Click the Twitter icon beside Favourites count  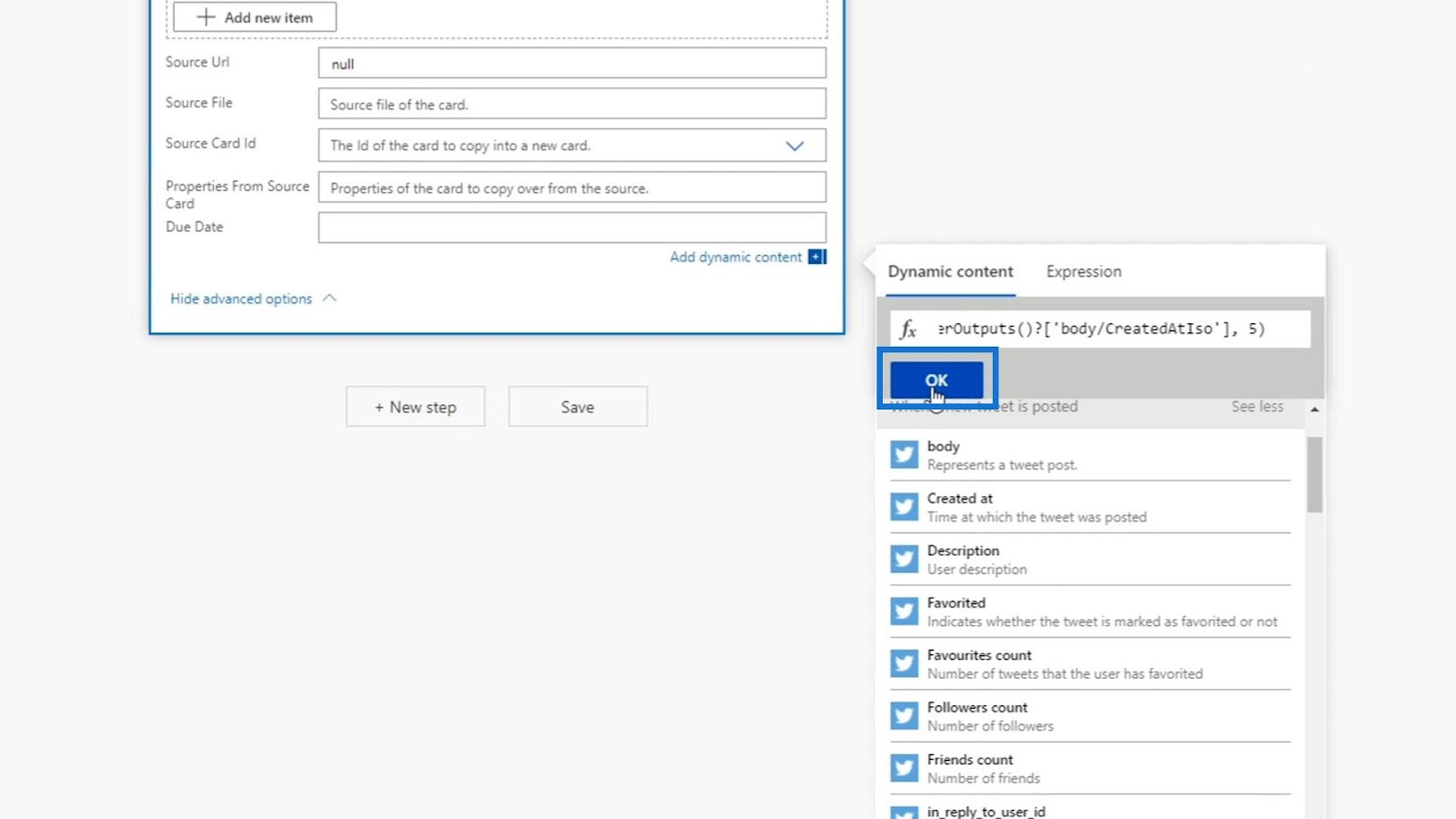tap(904, 663)
